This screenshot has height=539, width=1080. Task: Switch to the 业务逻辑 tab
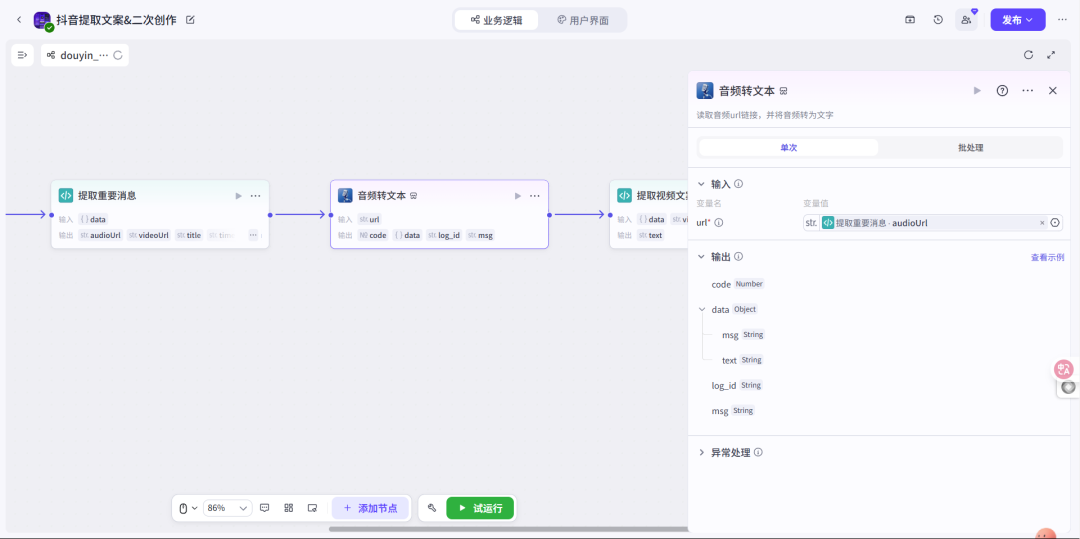[x=497, y=20]
